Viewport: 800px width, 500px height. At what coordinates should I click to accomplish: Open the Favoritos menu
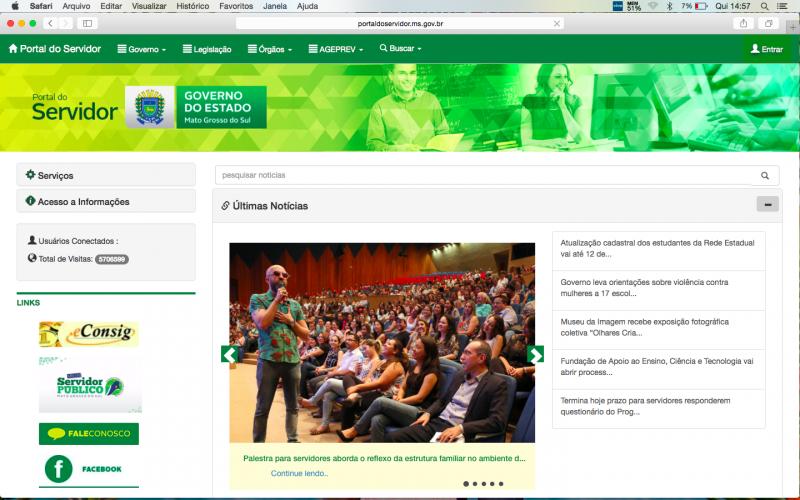coord(236,6)
